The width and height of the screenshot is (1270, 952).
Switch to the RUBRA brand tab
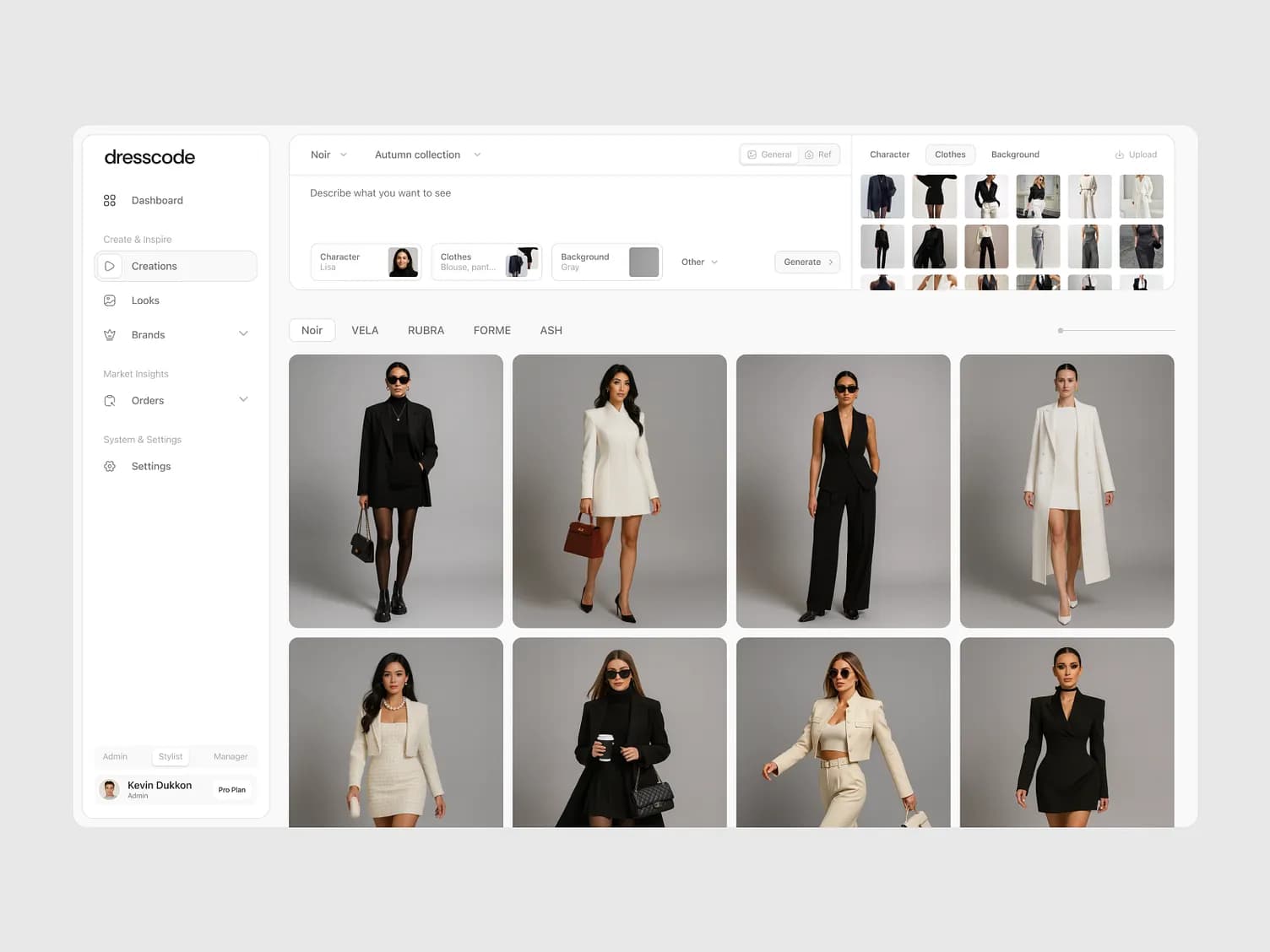click(x=426, y=330)
